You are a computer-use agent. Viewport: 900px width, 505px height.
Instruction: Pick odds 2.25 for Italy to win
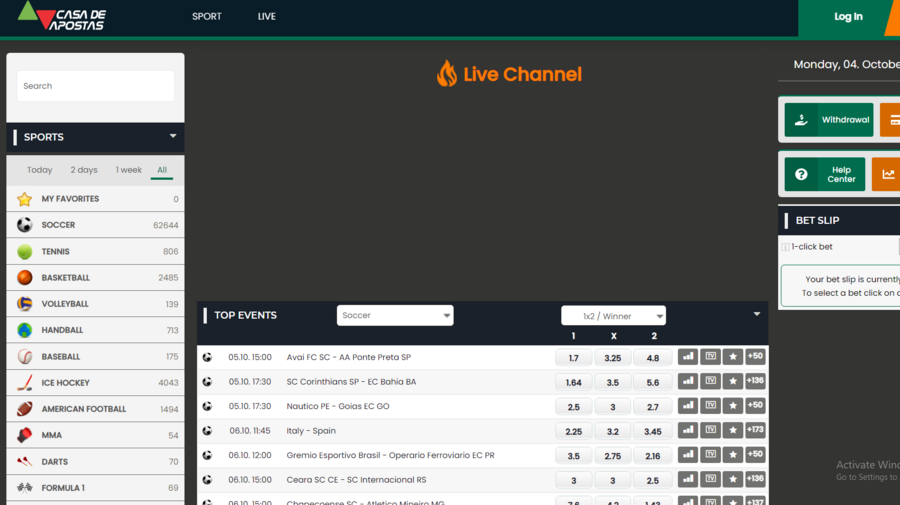573,431
